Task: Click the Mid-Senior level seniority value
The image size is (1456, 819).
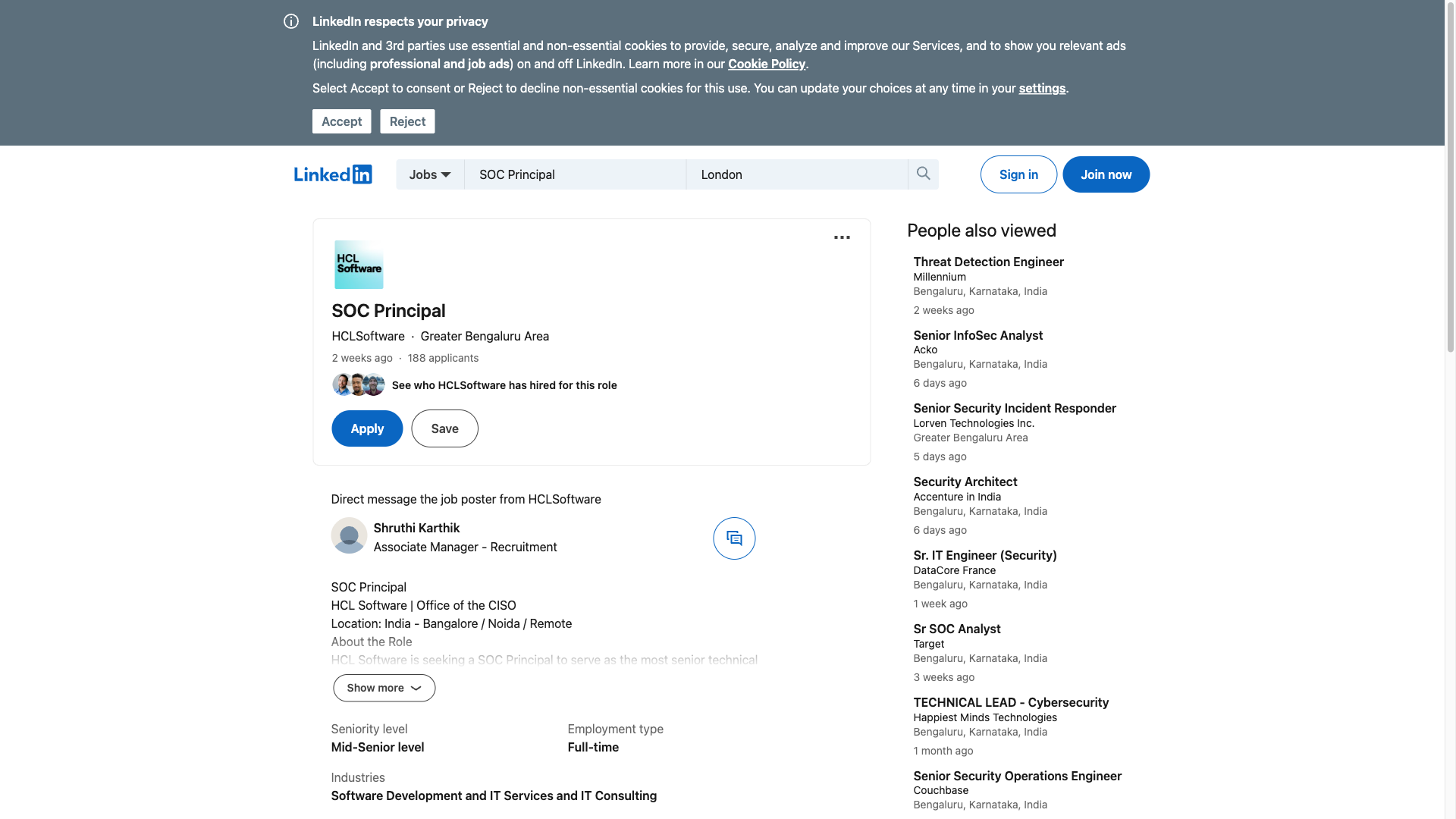Action: click(377, 747)
